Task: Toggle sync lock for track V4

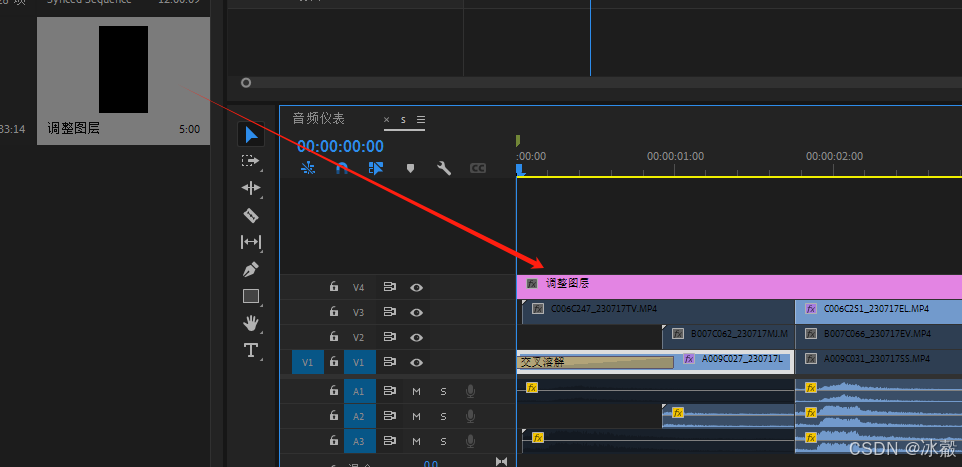Action: click(390, 287)
